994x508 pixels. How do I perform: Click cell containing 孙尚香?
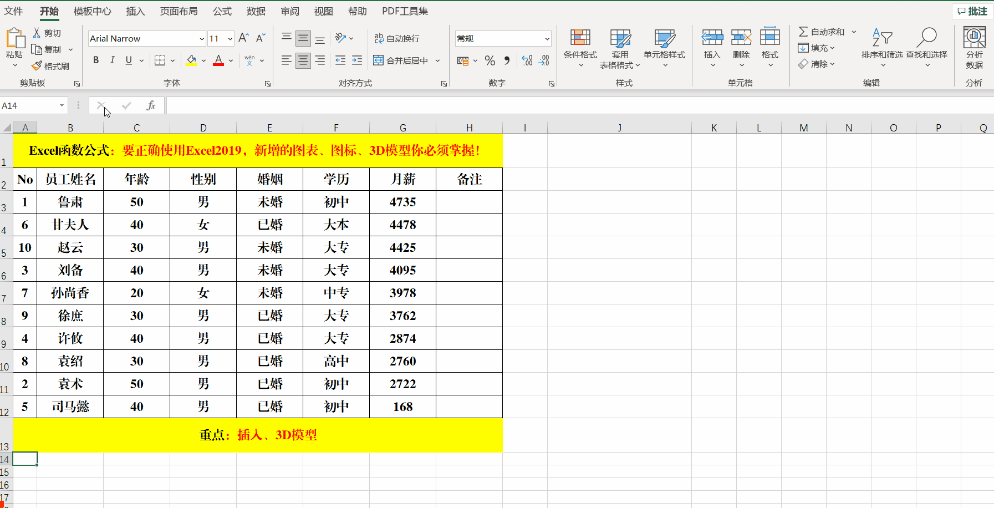click(70, 292)
